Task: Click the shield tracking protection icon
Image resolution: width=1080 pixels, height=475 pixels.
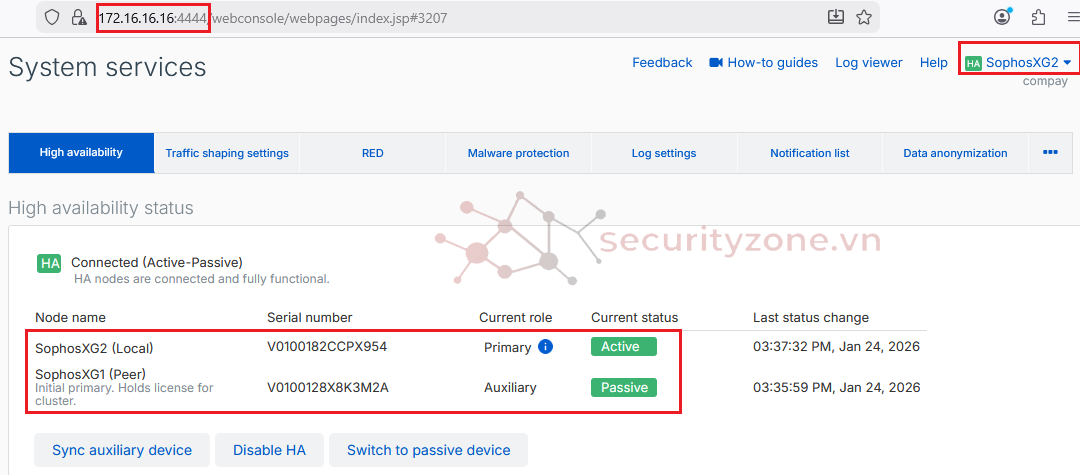Action: (x=52, y=17)
